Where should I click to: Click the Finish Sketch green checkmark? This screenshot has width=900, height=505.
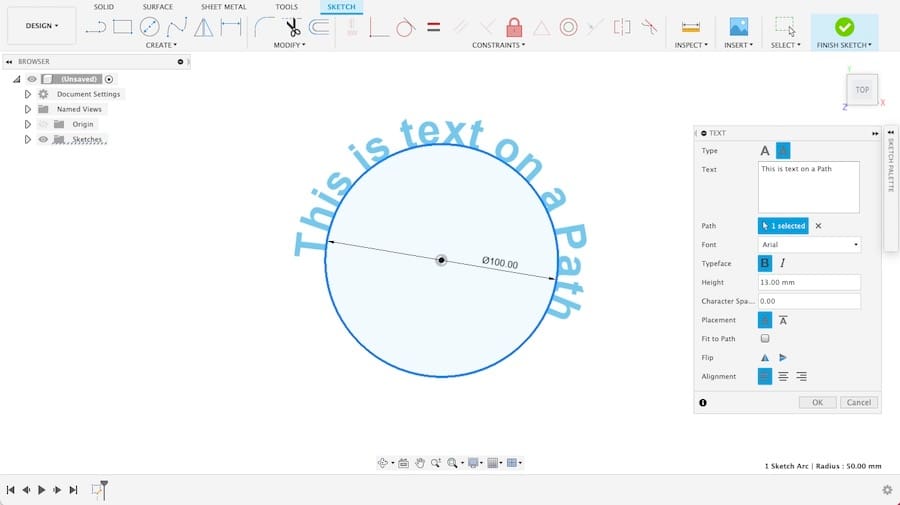click(844, 27)
